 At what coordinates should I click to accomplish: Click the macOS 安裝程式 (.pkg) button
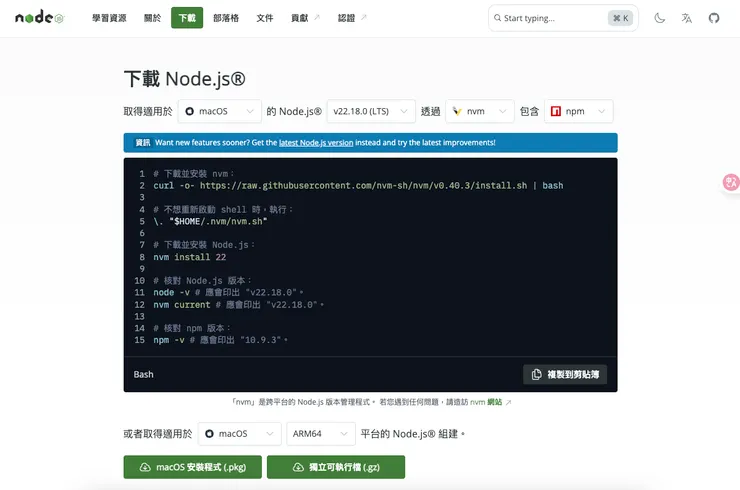point(193,467)
